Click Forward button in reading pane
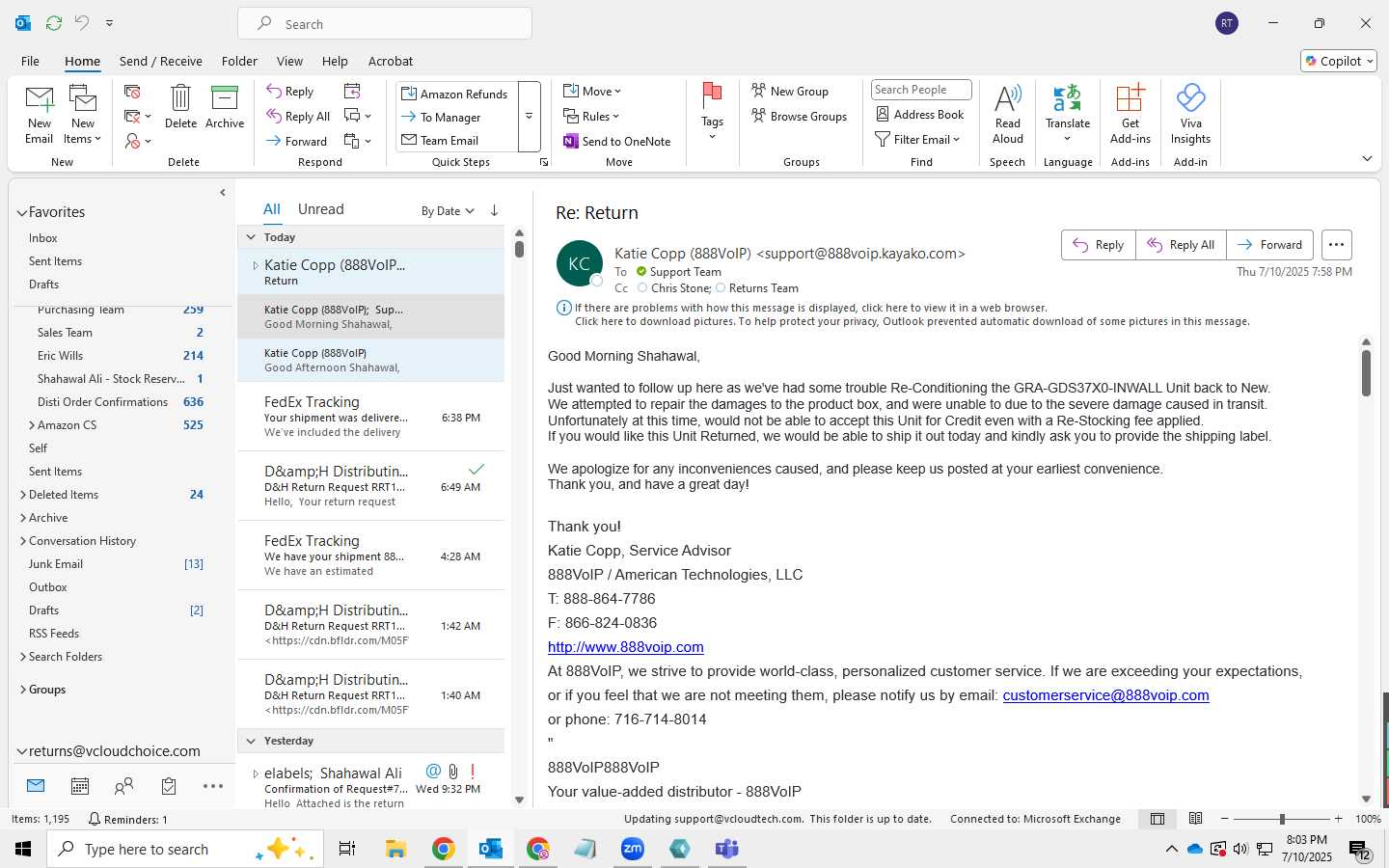 tap(1269, 245)
